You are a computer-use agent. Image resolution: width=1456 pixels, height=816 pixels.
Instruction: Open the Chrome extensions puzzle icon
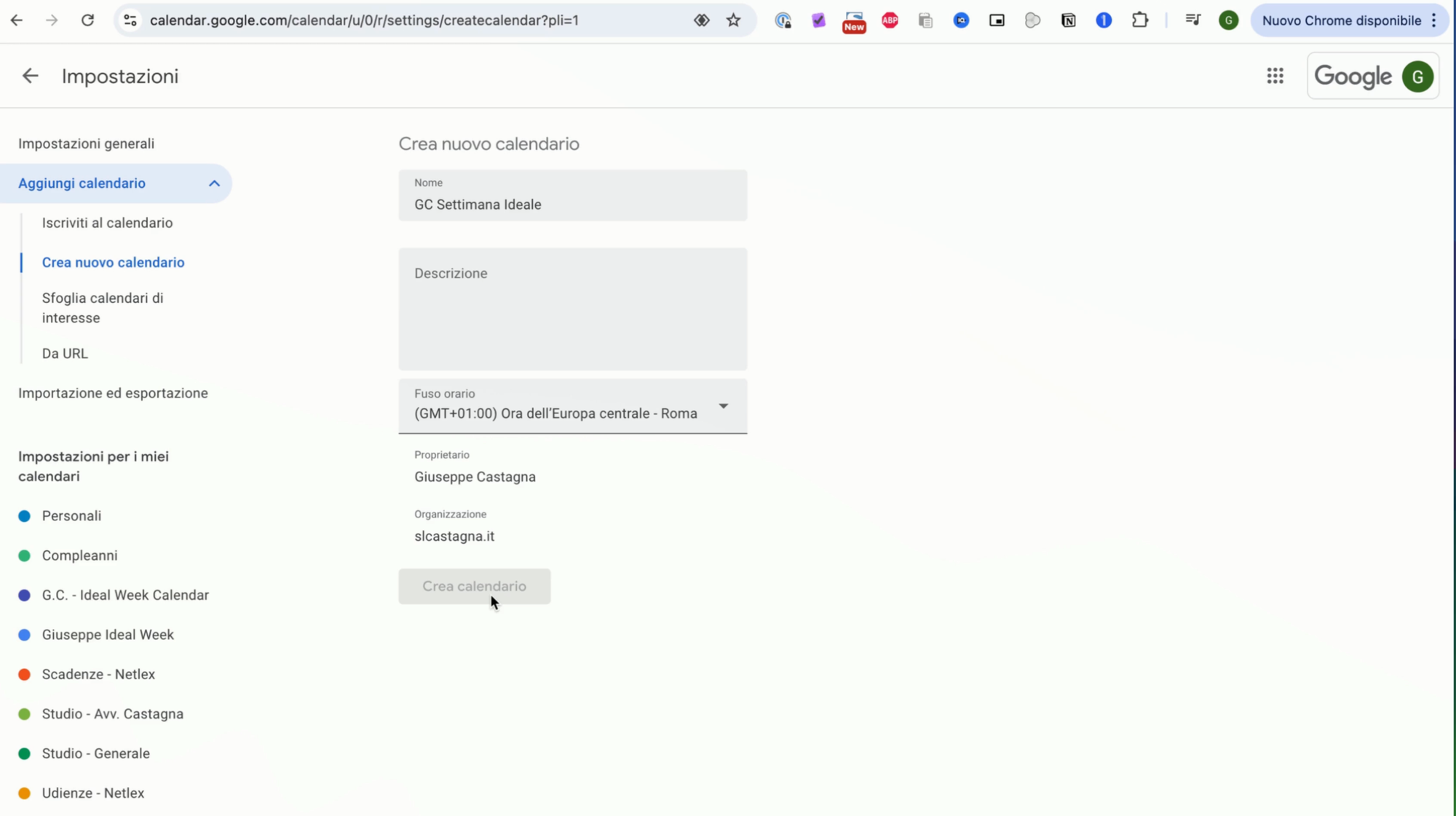pos(1139,20)
